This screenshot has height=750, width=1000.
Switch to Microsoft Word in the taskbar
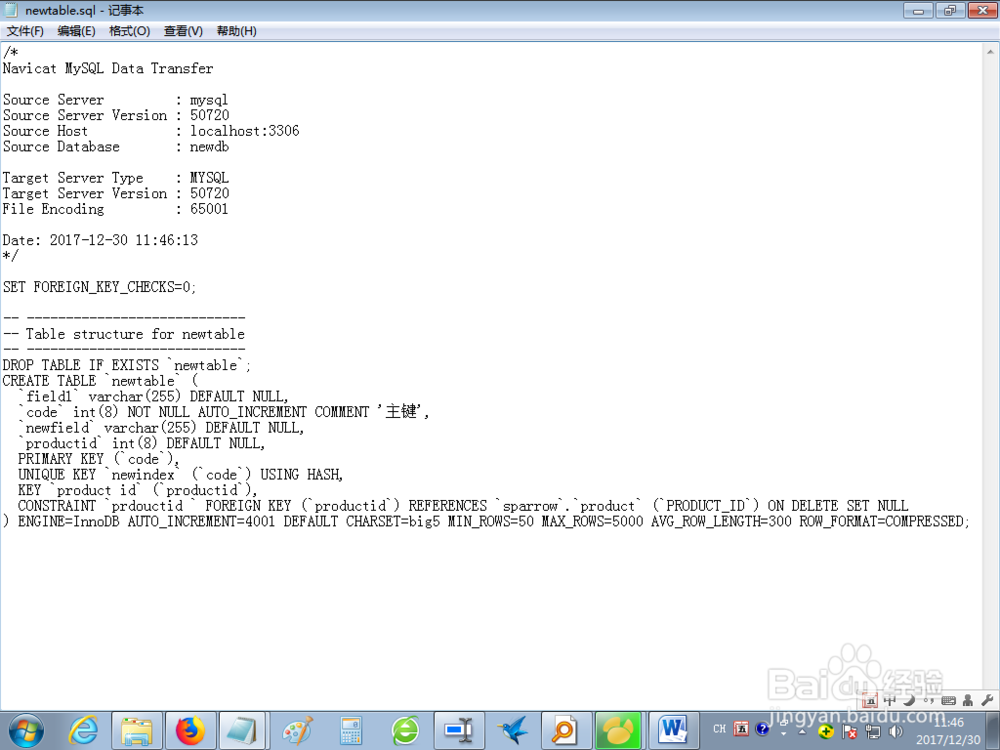pos(672,731)
